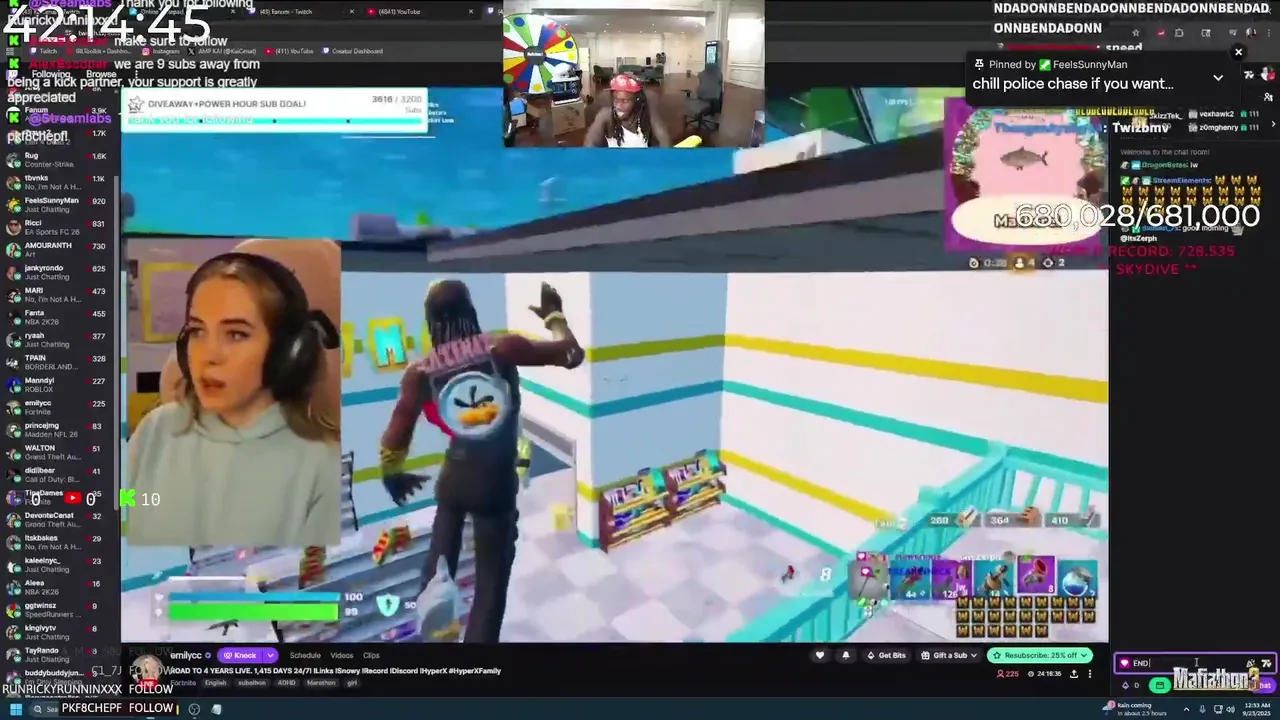Open the Windows Start menu

(x=15, y=710)
